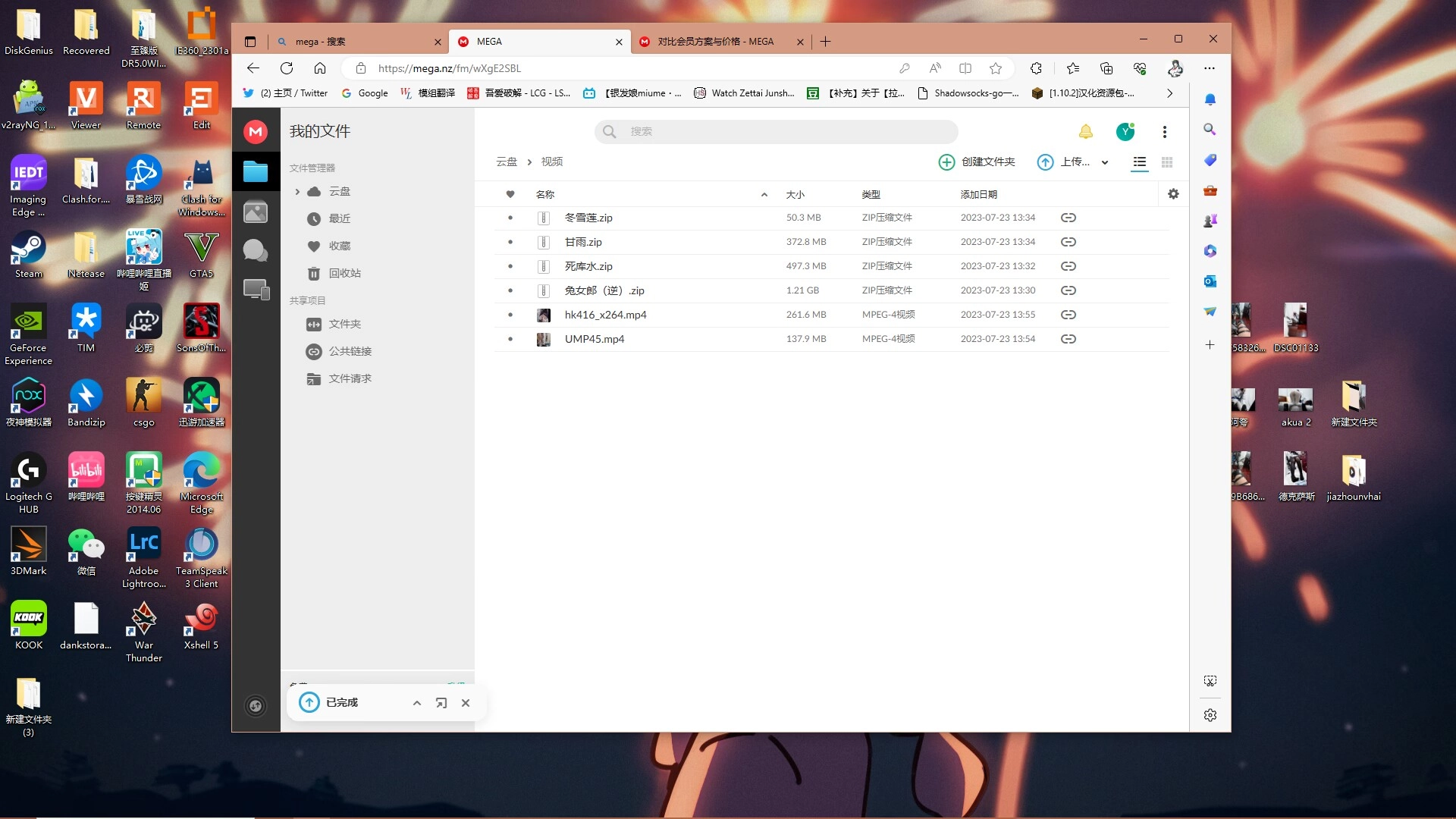Click the browser back arrow

click(x=253, y=68)
